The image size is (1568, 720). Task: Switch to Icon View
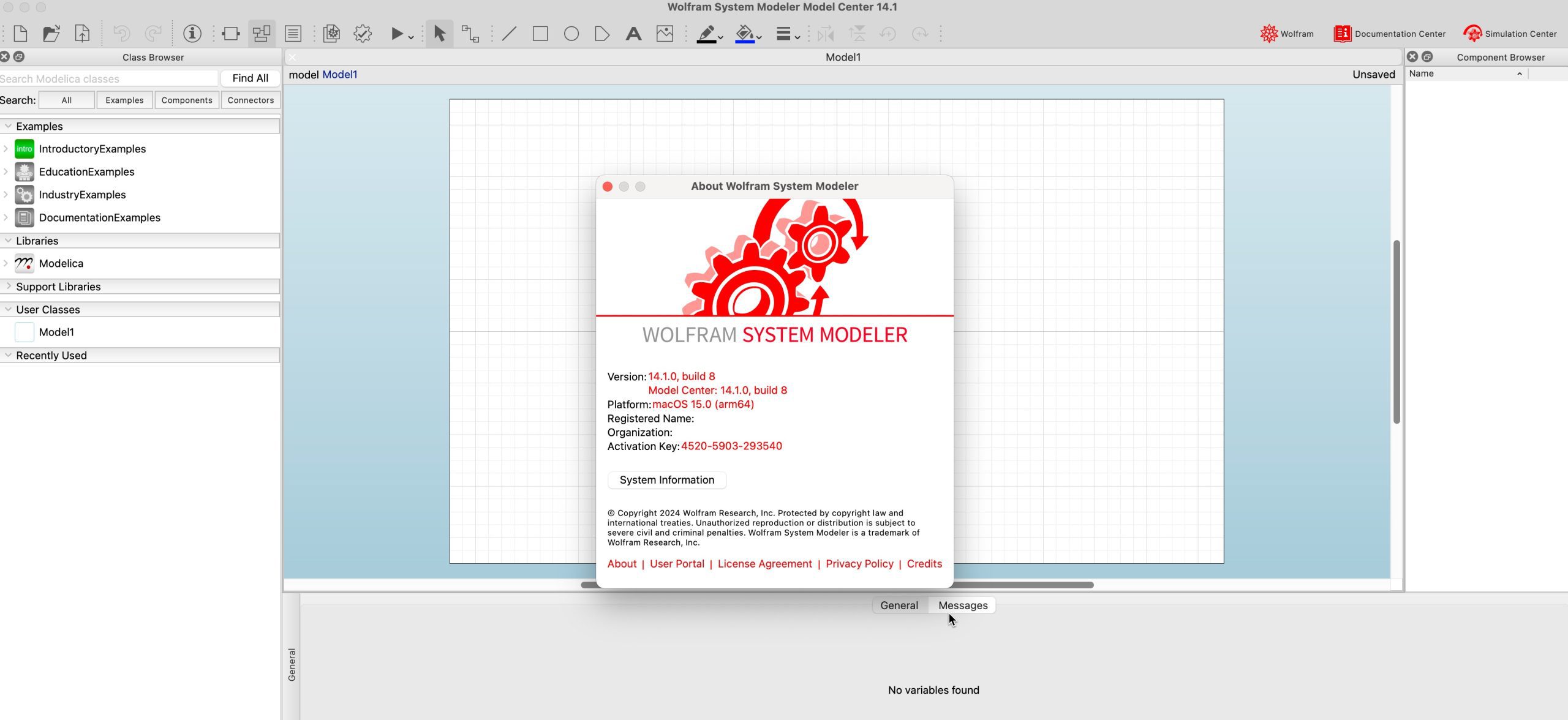pyautogui.click(x=230, y=34)
